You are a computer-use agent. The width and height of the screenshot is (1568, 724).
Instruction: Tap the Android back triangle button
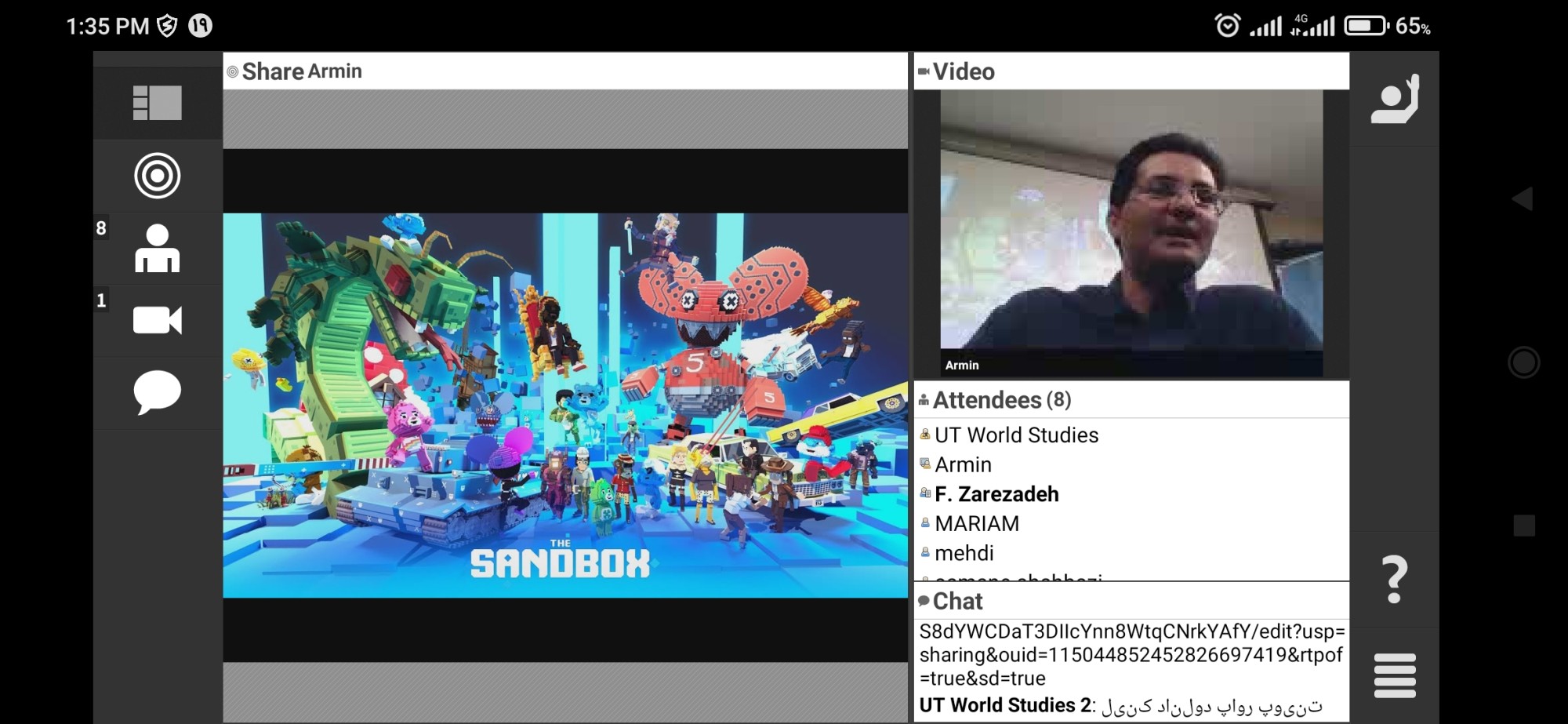pos(1523,198)
